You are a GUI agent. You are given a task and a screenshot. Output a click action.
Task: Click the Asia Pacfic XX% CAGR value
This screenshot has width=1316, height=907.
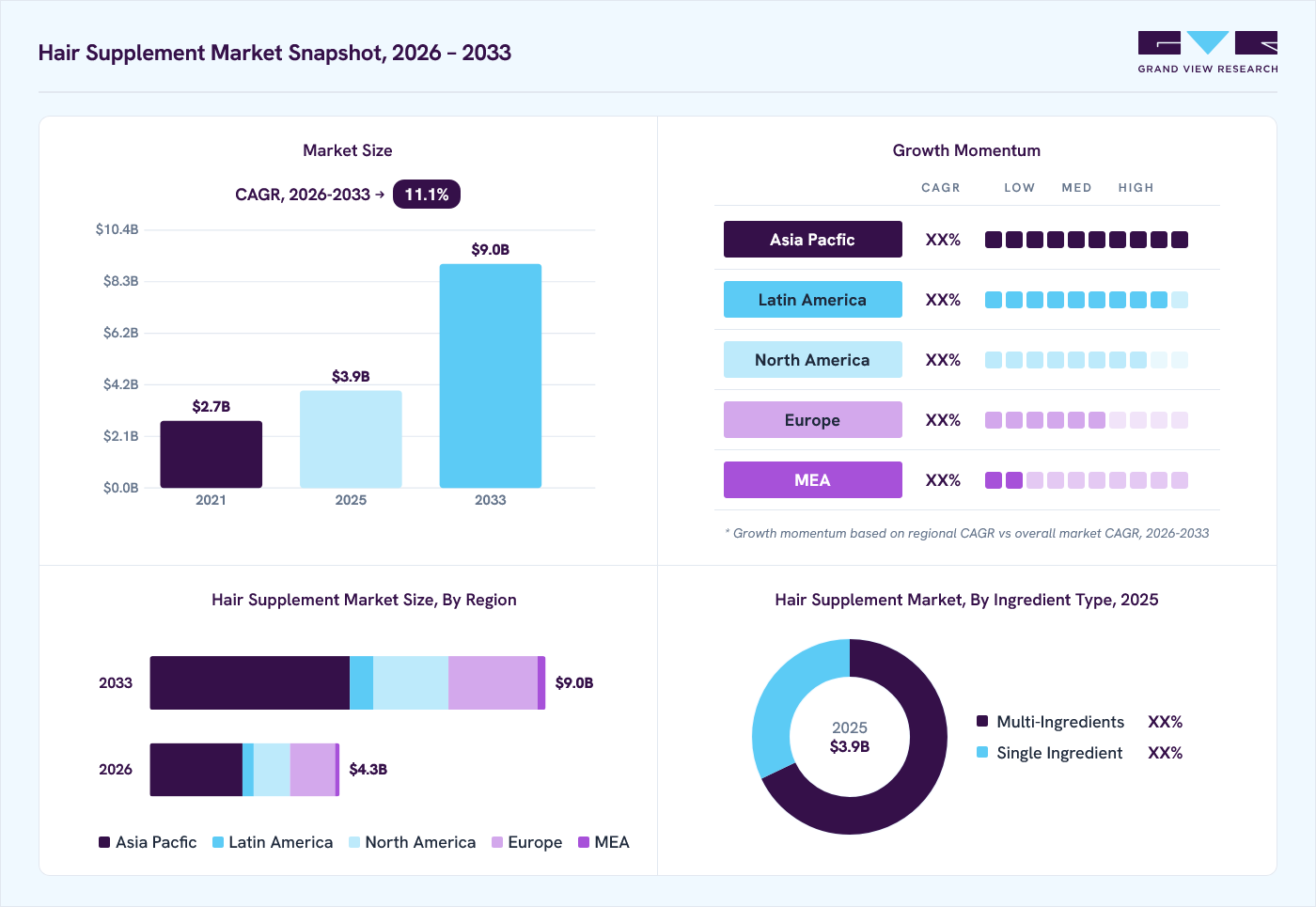coord(943,240)
